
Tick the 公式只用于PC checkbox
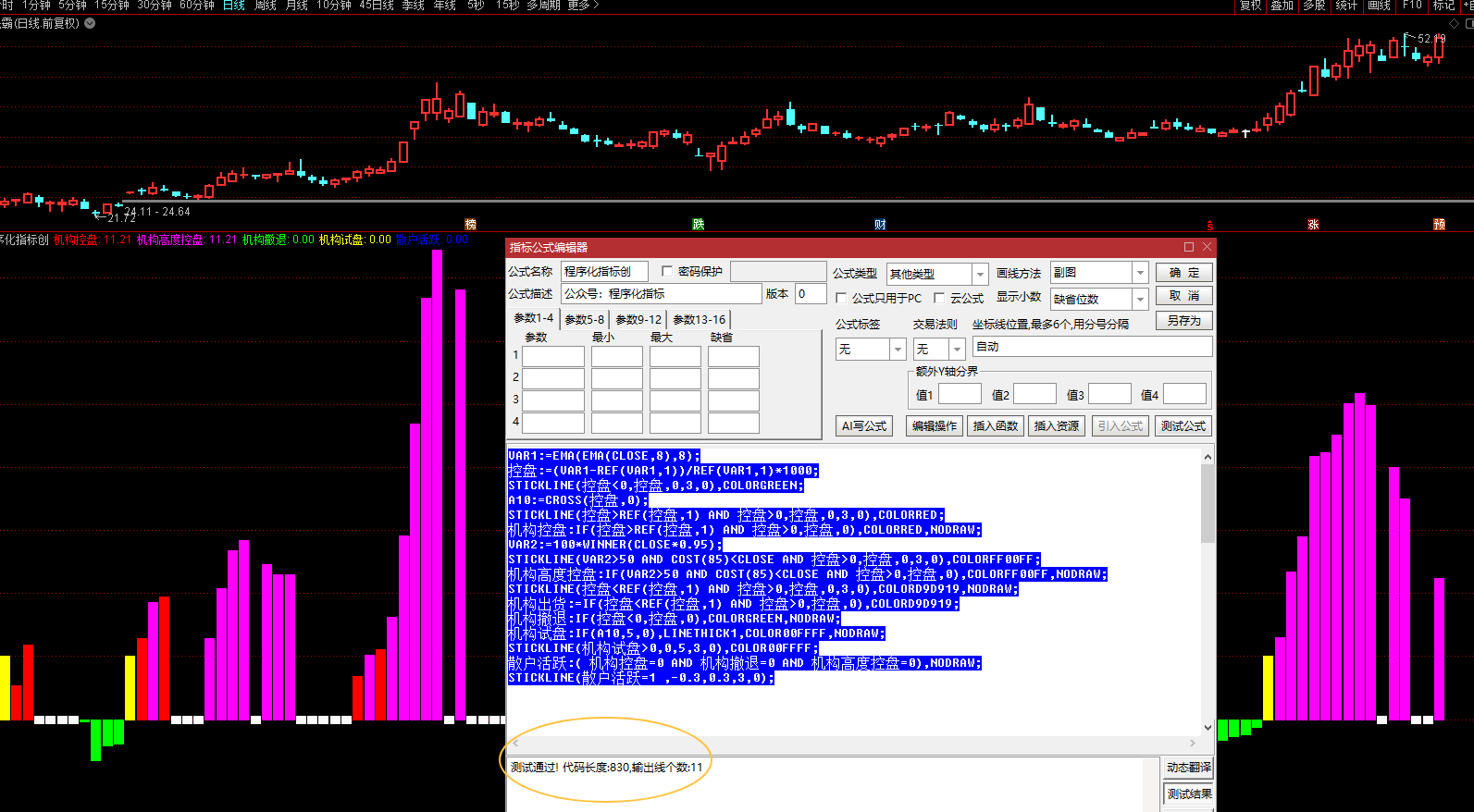841,298
